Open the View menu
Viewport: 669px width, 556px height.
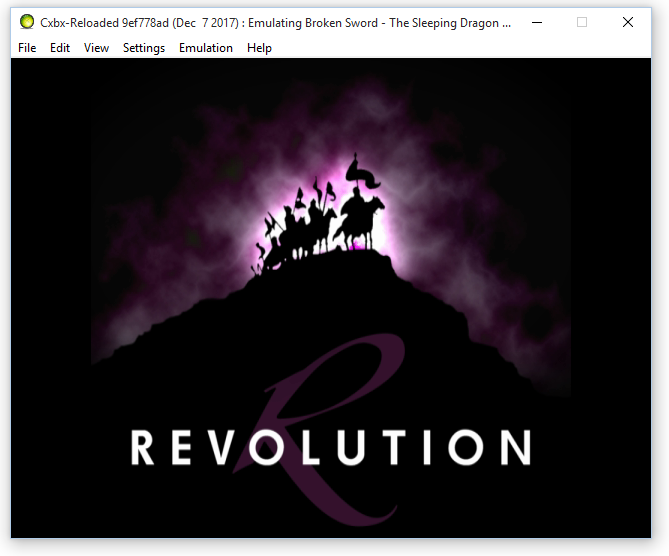click(96, 48)
